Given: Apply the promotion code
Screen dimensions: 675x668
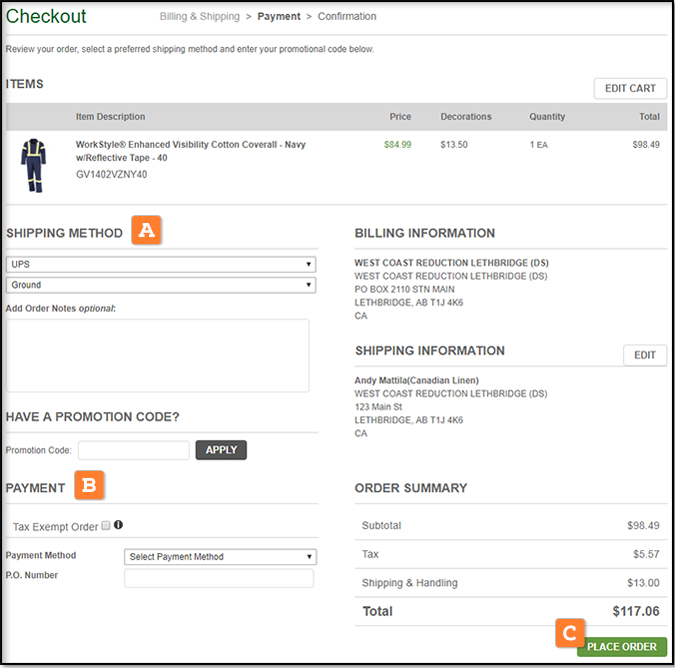Looking at the screenshot, I should pos(221,450).
